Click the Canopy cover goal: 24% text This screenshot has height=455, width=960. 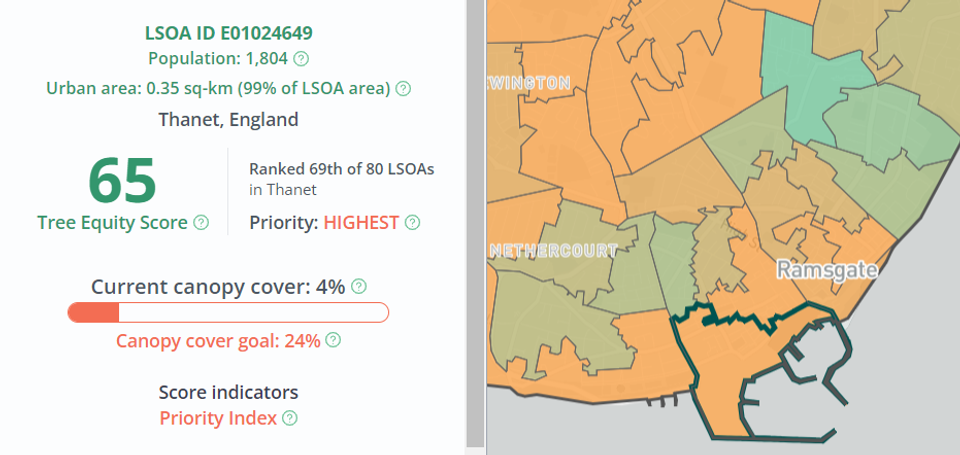(x=219, y=340)
